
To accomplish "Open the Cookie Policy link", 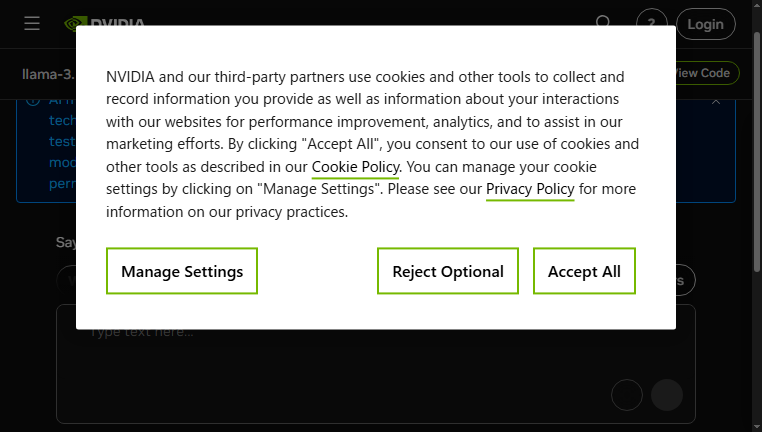I will pos(355,167).
